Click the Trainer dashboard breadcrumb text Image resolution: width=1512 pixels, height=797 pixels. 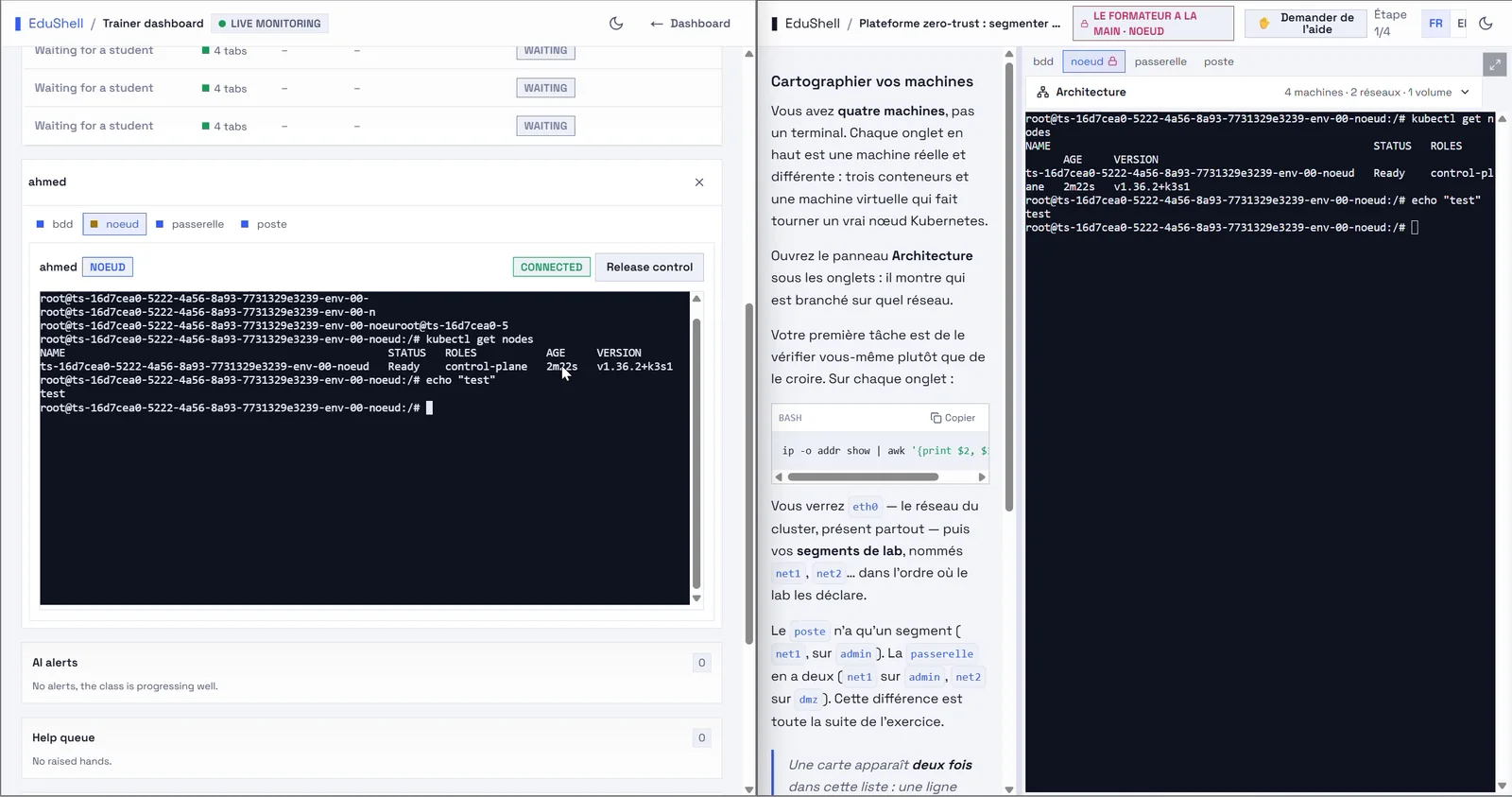(153, 24)
